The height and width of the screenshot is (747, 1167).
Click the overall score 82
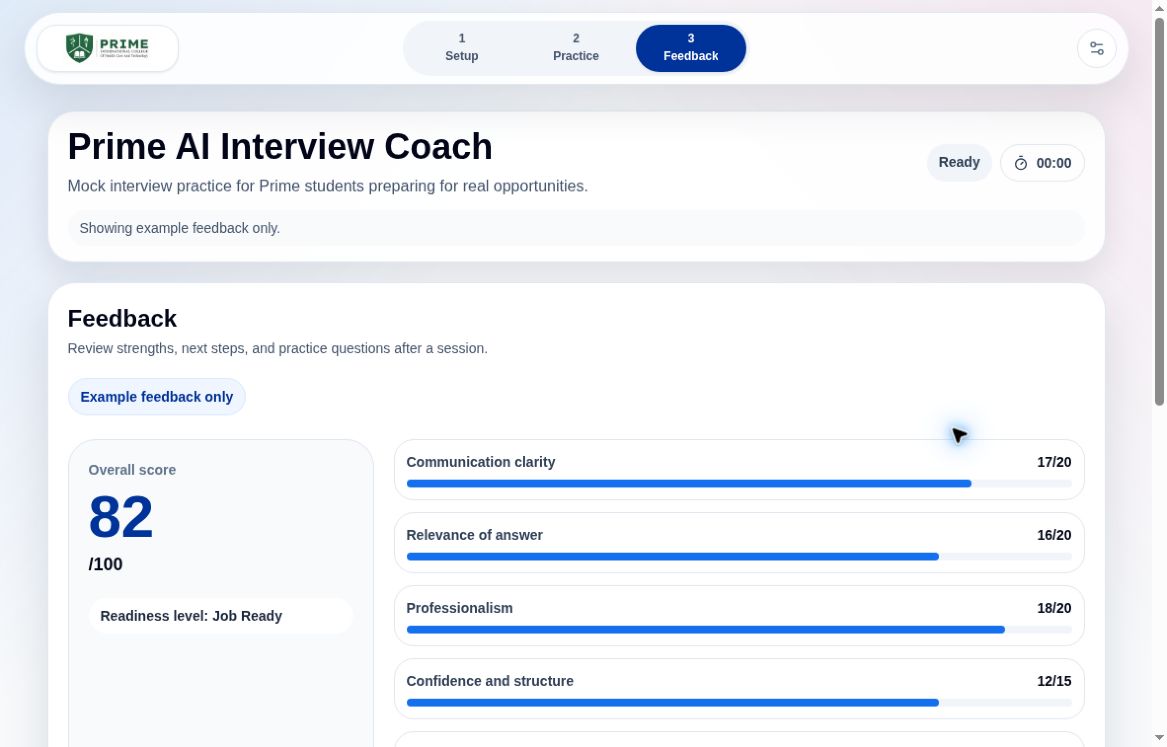tap(121, 516)
